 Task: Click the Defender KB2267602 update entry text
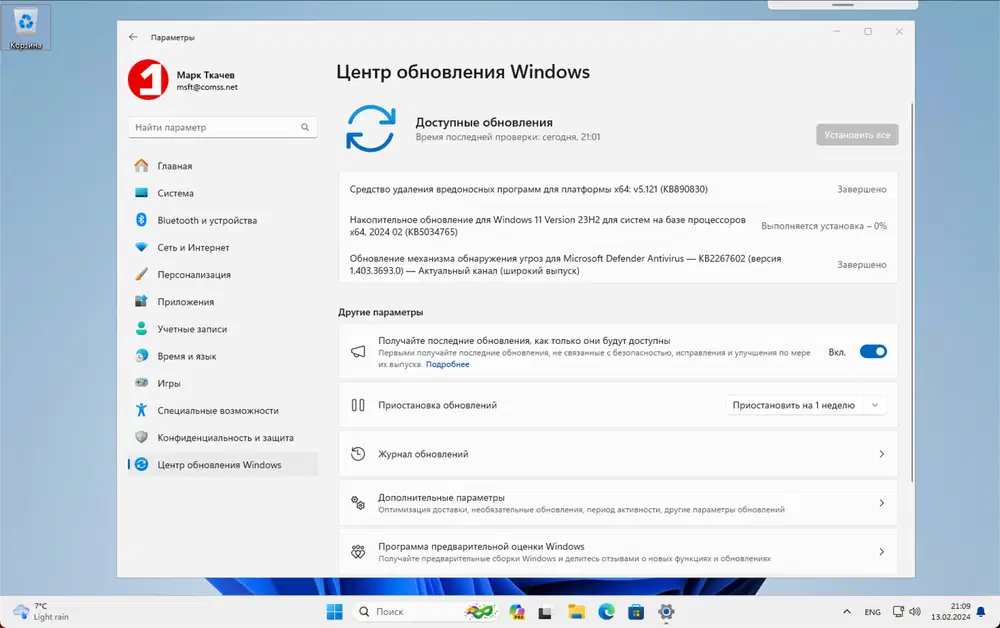point(565,265)
